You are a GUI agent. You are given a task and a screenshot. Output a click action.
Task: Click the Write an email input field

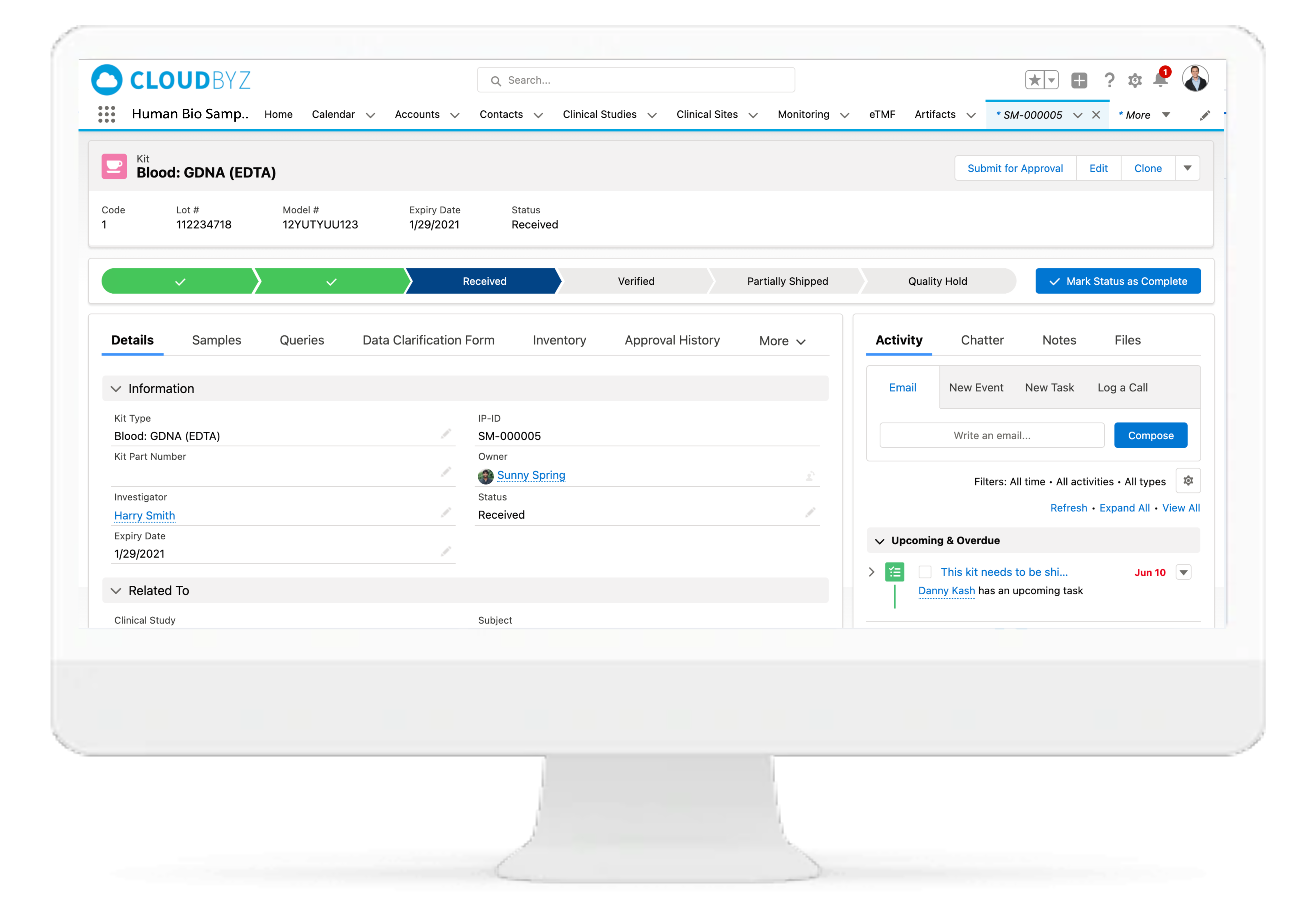992,435
